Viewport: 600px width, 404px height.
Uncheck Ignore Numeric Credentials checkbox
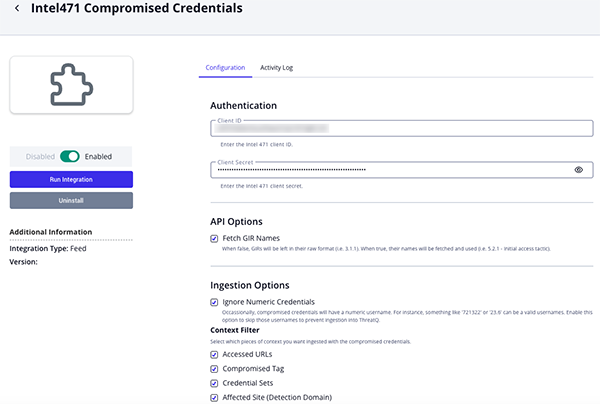[214, 302]
